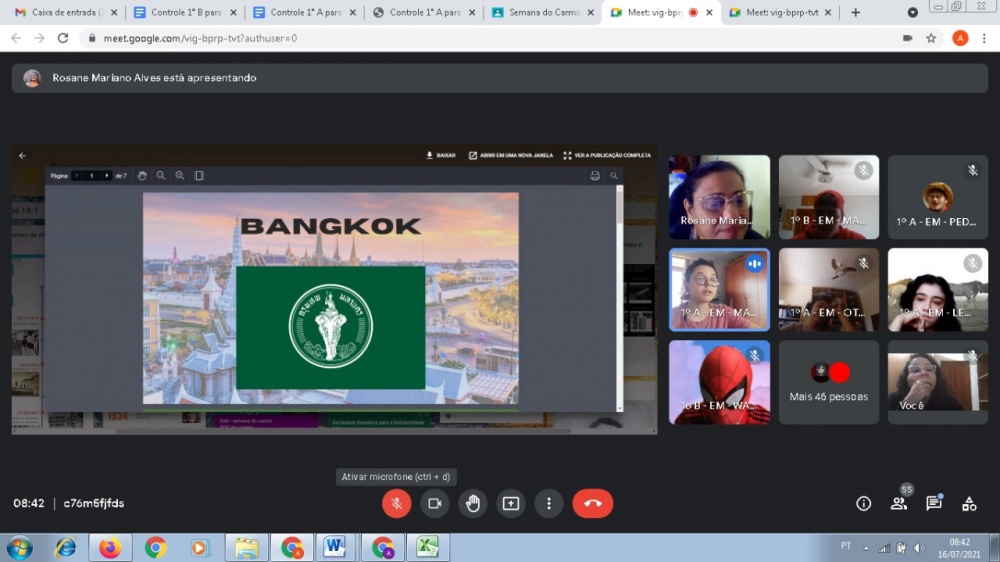Click Baixar download in presented document
The height and width of the screenshot is (562, 1000).
(441, 155)
